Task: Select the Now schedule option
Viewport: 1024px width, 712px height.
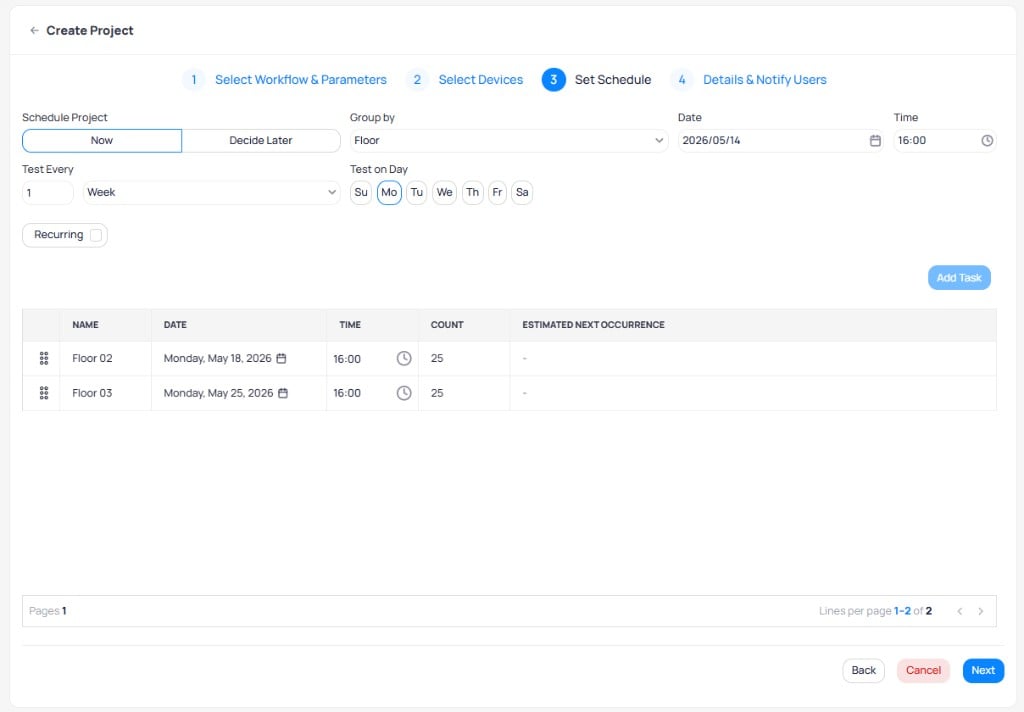Action: click(x=102, y=140)
